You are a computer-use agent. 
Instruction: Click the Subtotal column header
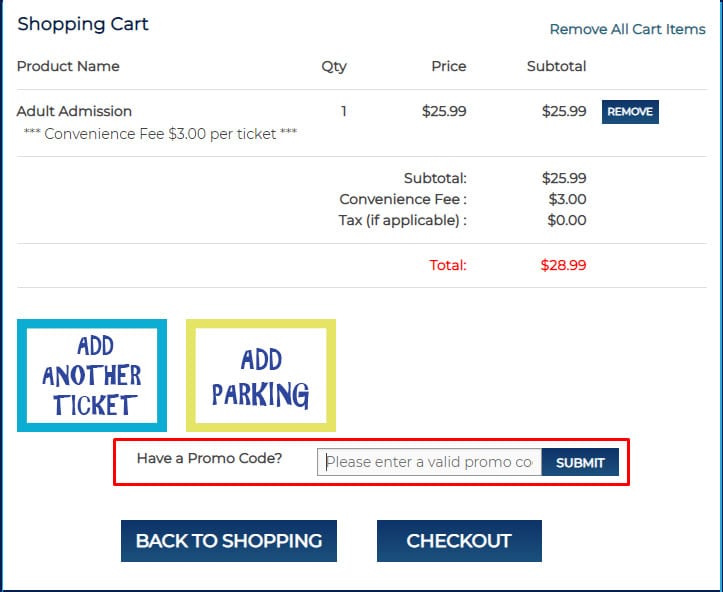(556, 66)
